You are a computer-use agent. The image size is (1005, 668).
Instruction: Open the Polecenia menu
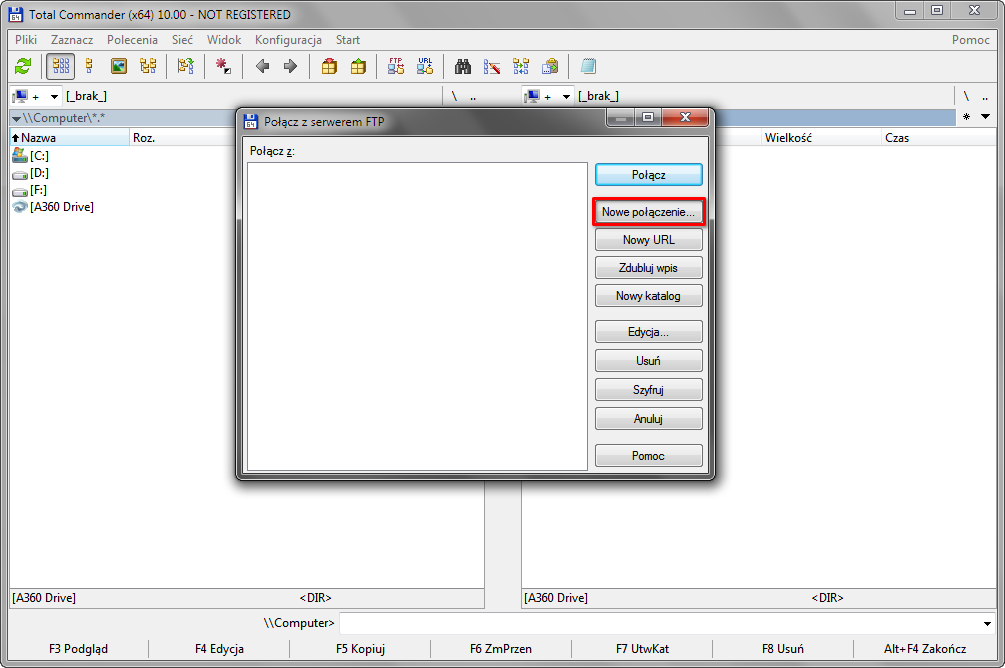132,40
